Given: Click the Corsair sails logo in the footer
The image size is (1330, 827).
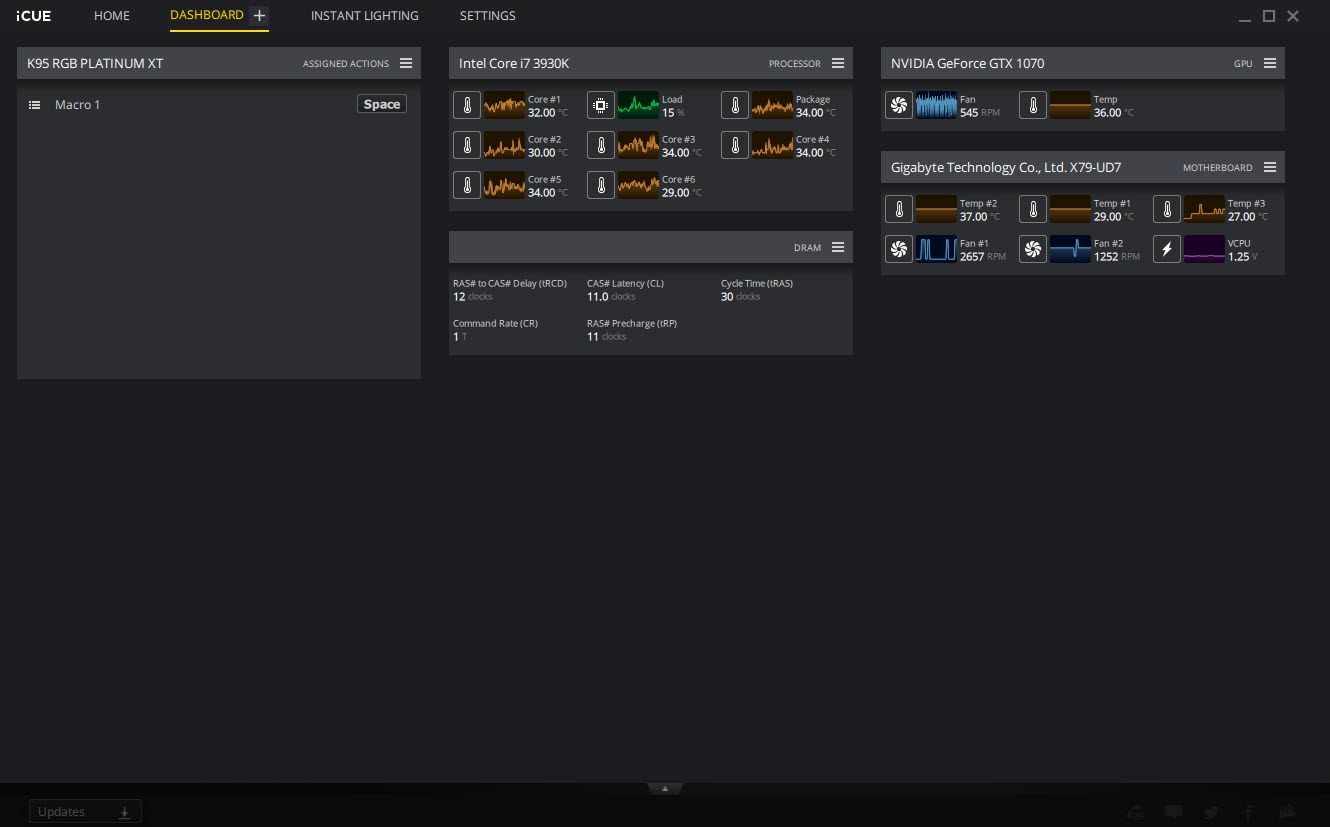Looking at the screenshot, I should click(x=1288, y=812).
